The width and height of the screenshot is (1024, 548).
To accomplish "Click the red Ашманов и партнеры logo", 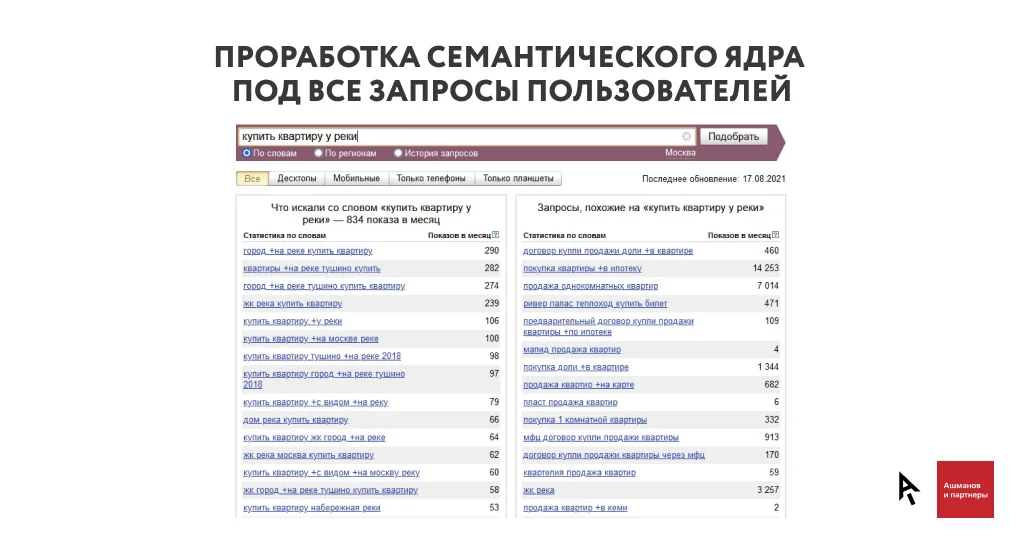I will [965, 489].
